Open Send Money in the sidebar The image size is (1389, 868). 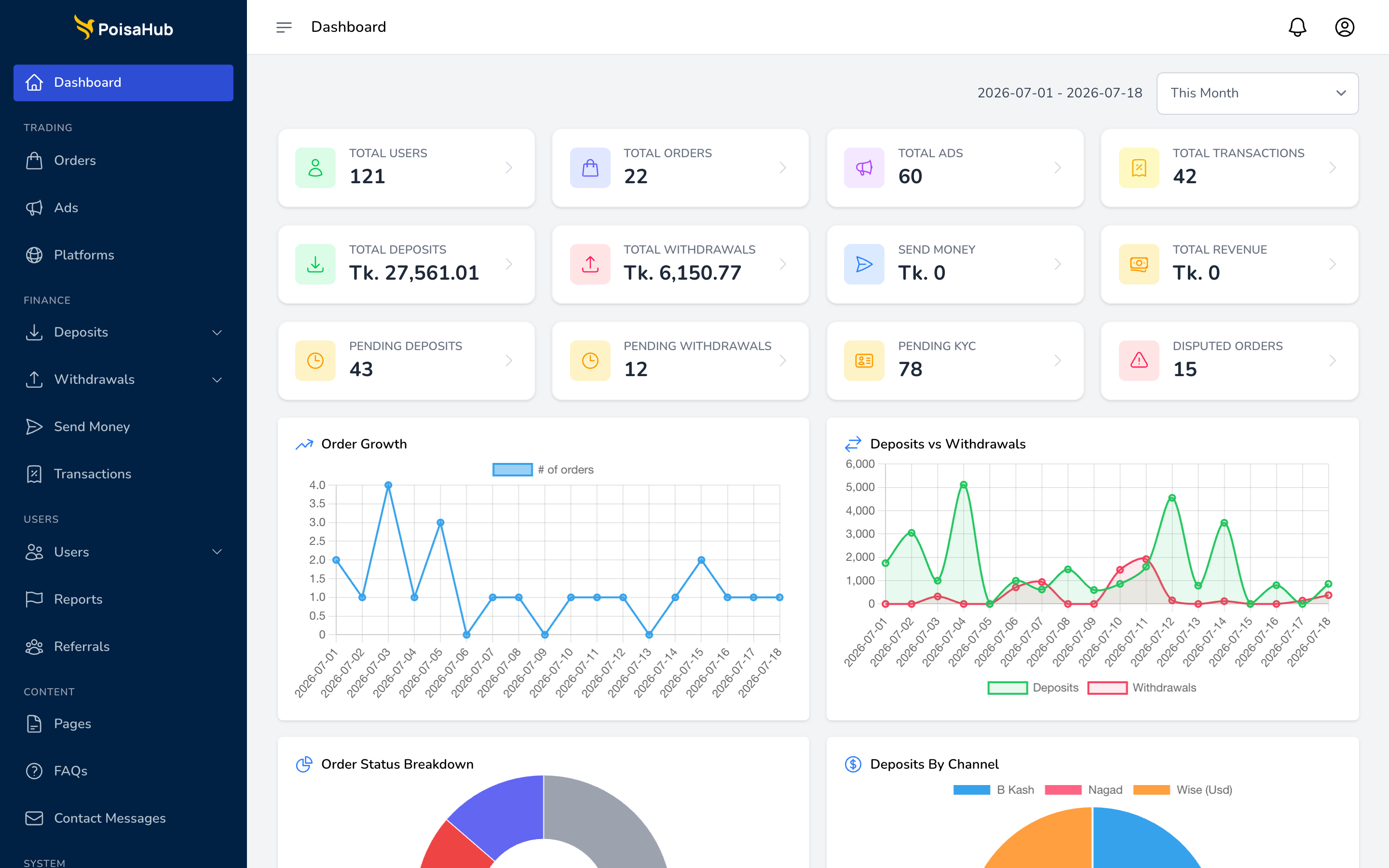123,427
